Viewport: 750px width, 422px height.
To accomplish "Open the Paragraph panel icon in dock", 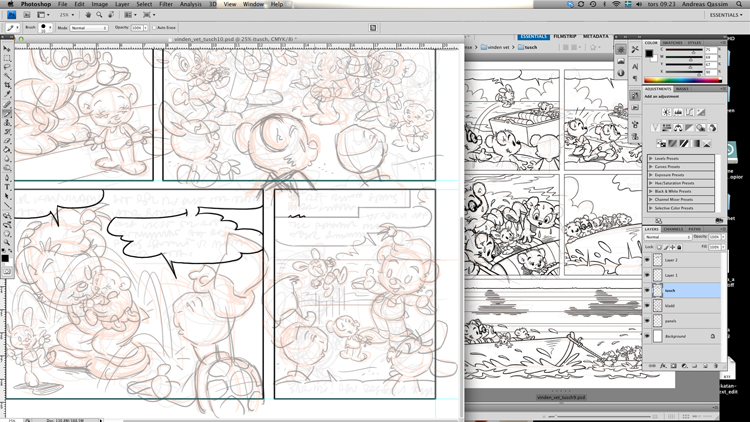I will pos(635,78).
